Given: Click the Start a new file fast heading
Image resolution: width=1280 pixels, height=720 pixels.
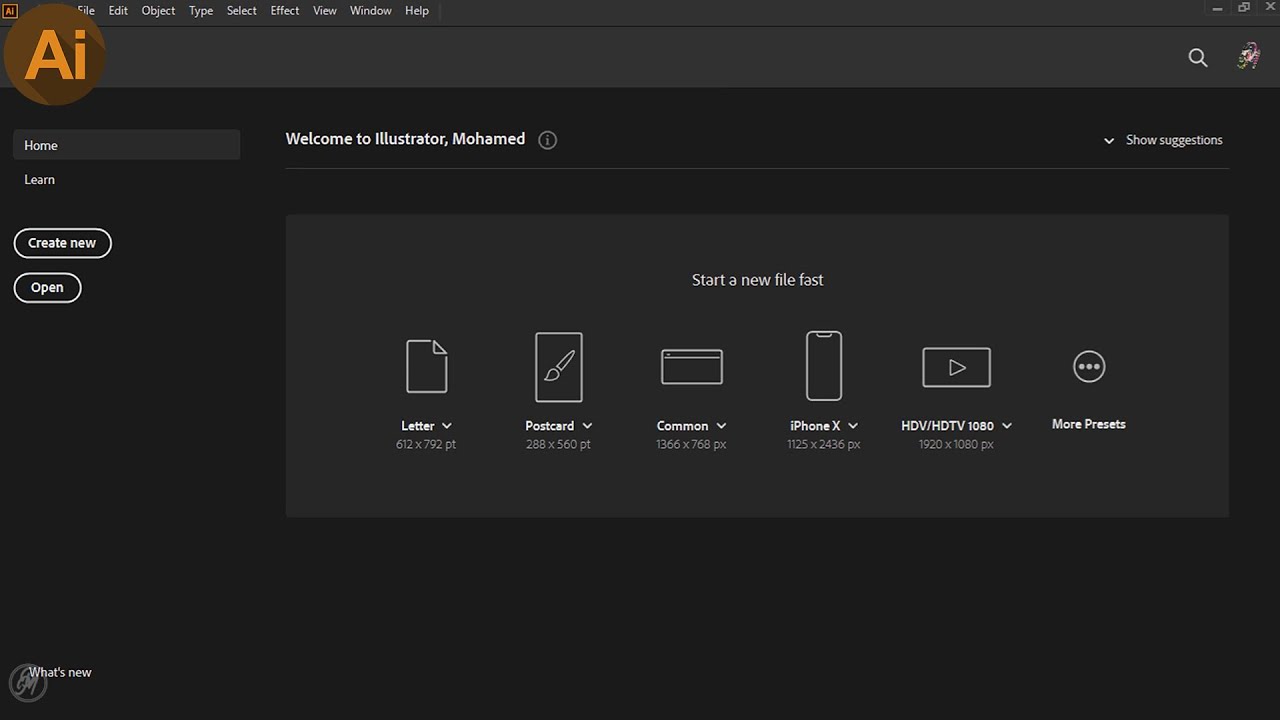Looking at the screenshot, I should coord(758,280).
